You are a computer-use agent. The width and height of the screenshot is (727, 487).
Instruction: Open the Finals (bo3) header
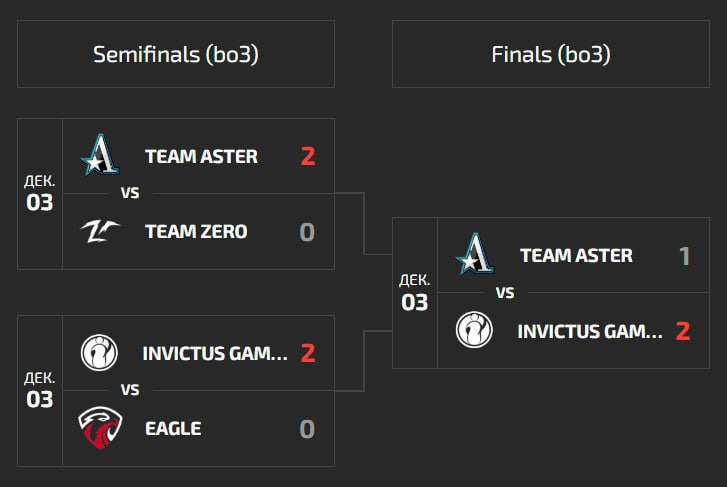[x=551, y=54]
